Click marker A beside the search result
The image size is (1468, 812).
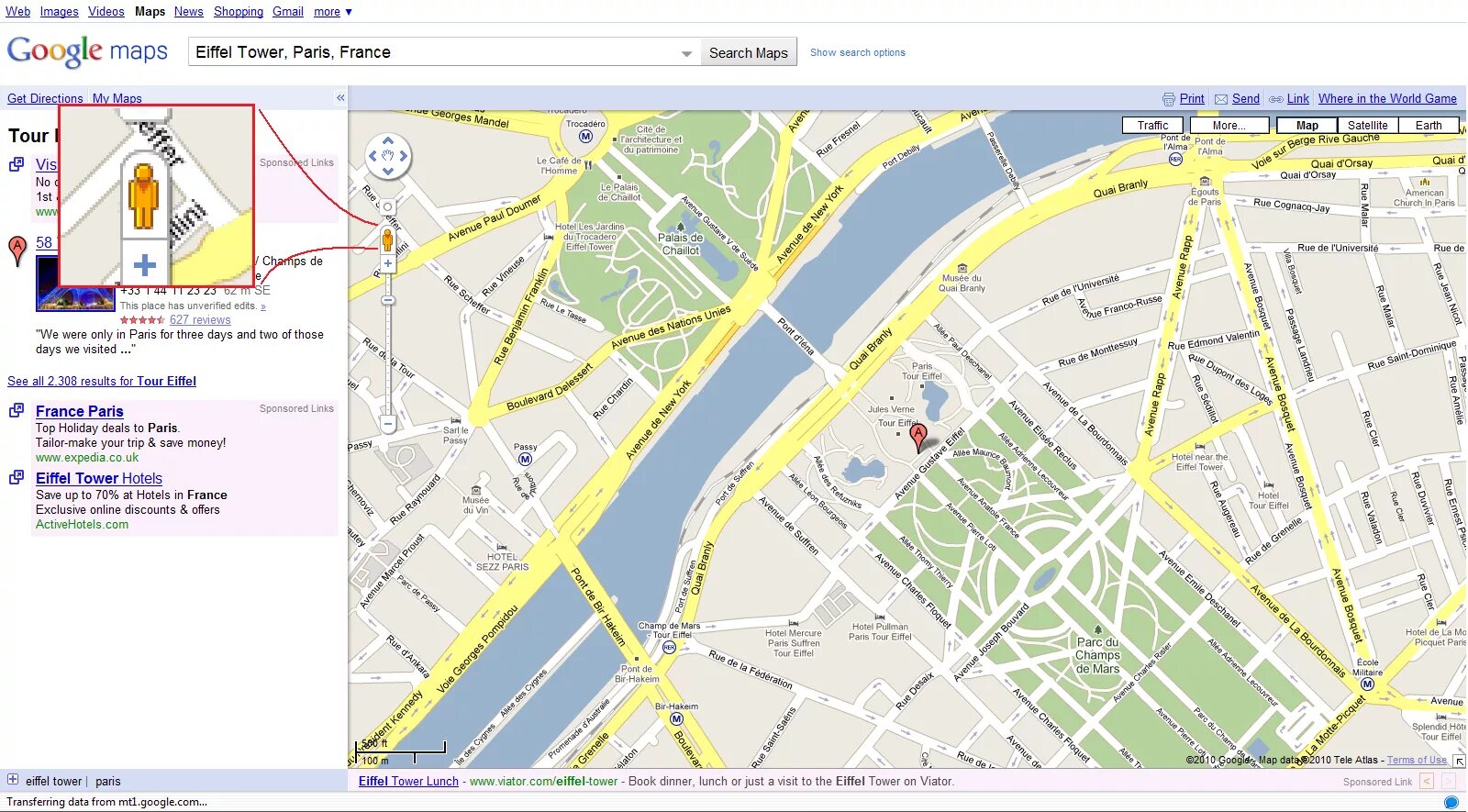click(x=17, y=250)
